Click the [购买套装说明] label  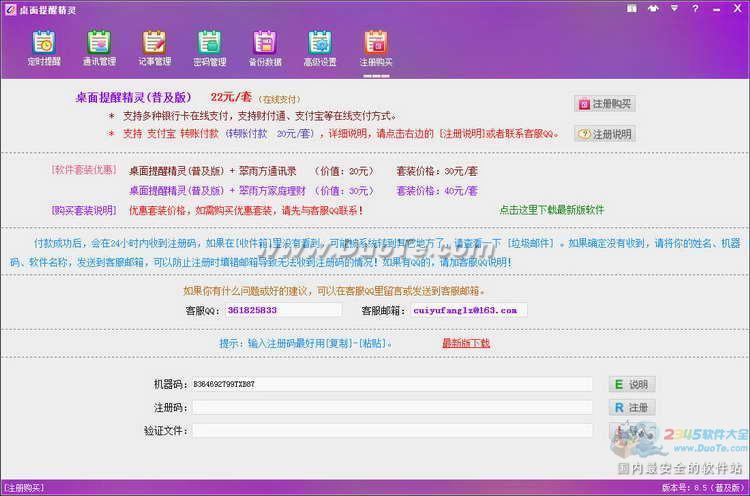pos(84,210)
